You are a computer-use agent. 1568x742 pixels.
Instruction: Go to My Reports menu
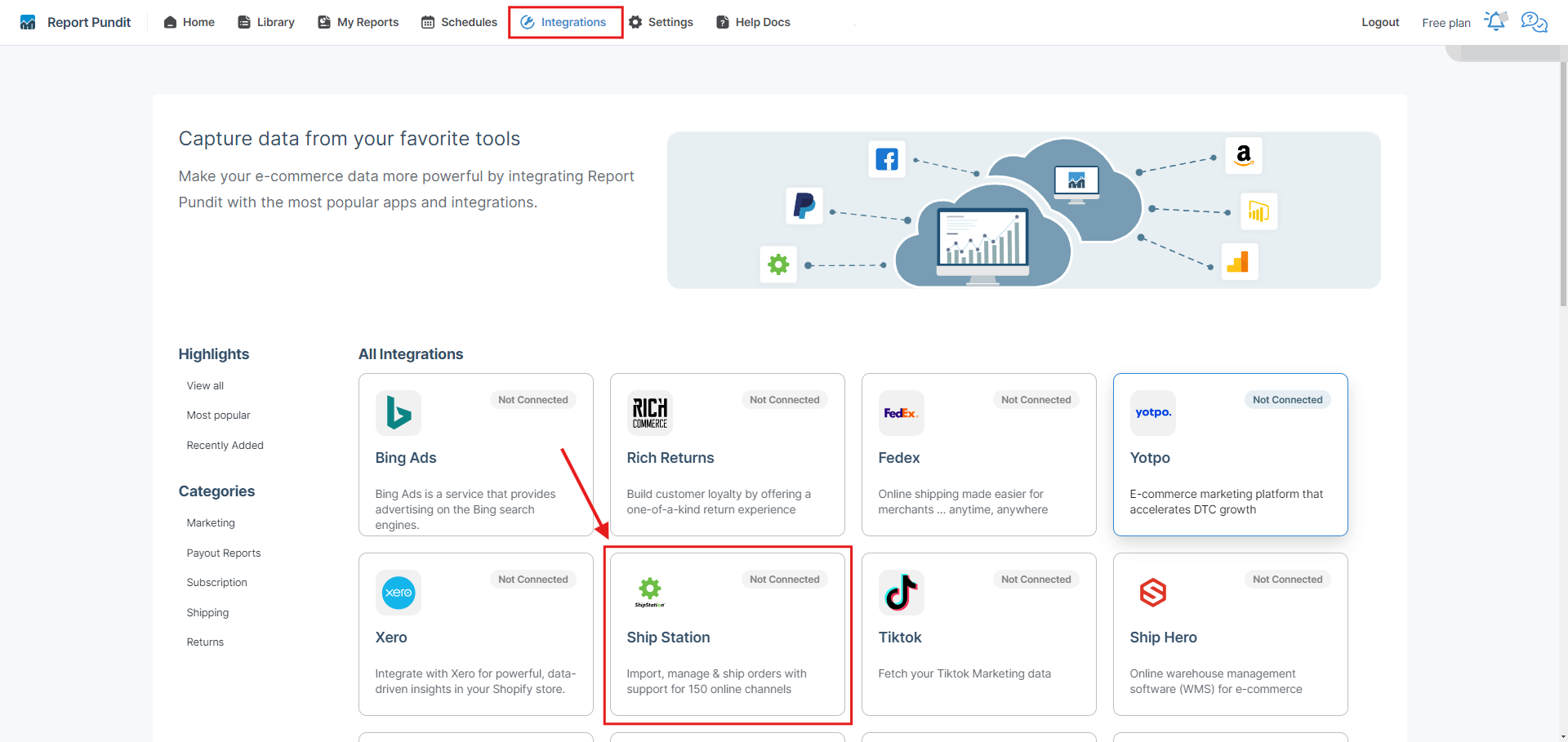359,22
